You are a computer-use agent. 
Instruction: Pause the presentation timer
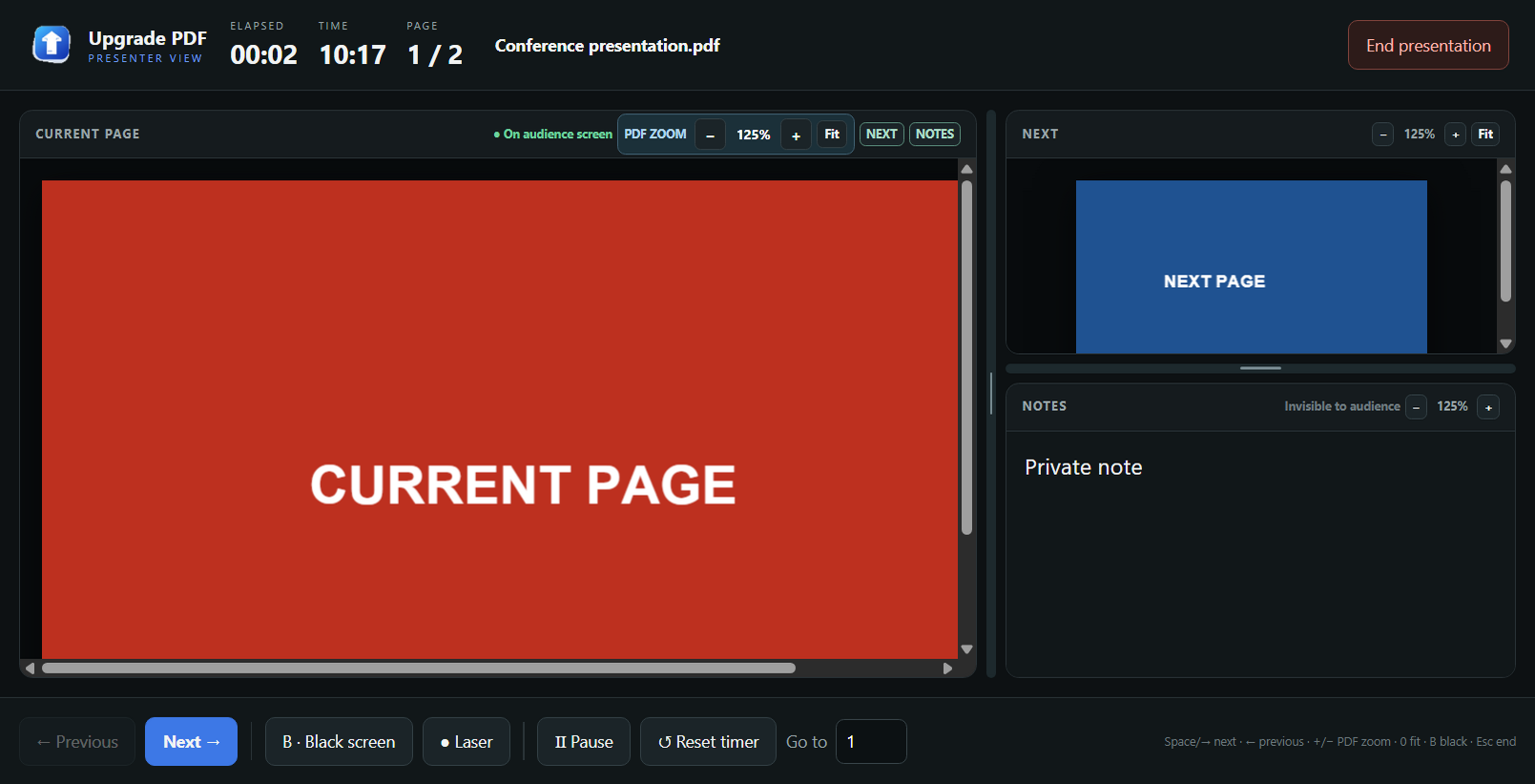[x=584, y=741]
